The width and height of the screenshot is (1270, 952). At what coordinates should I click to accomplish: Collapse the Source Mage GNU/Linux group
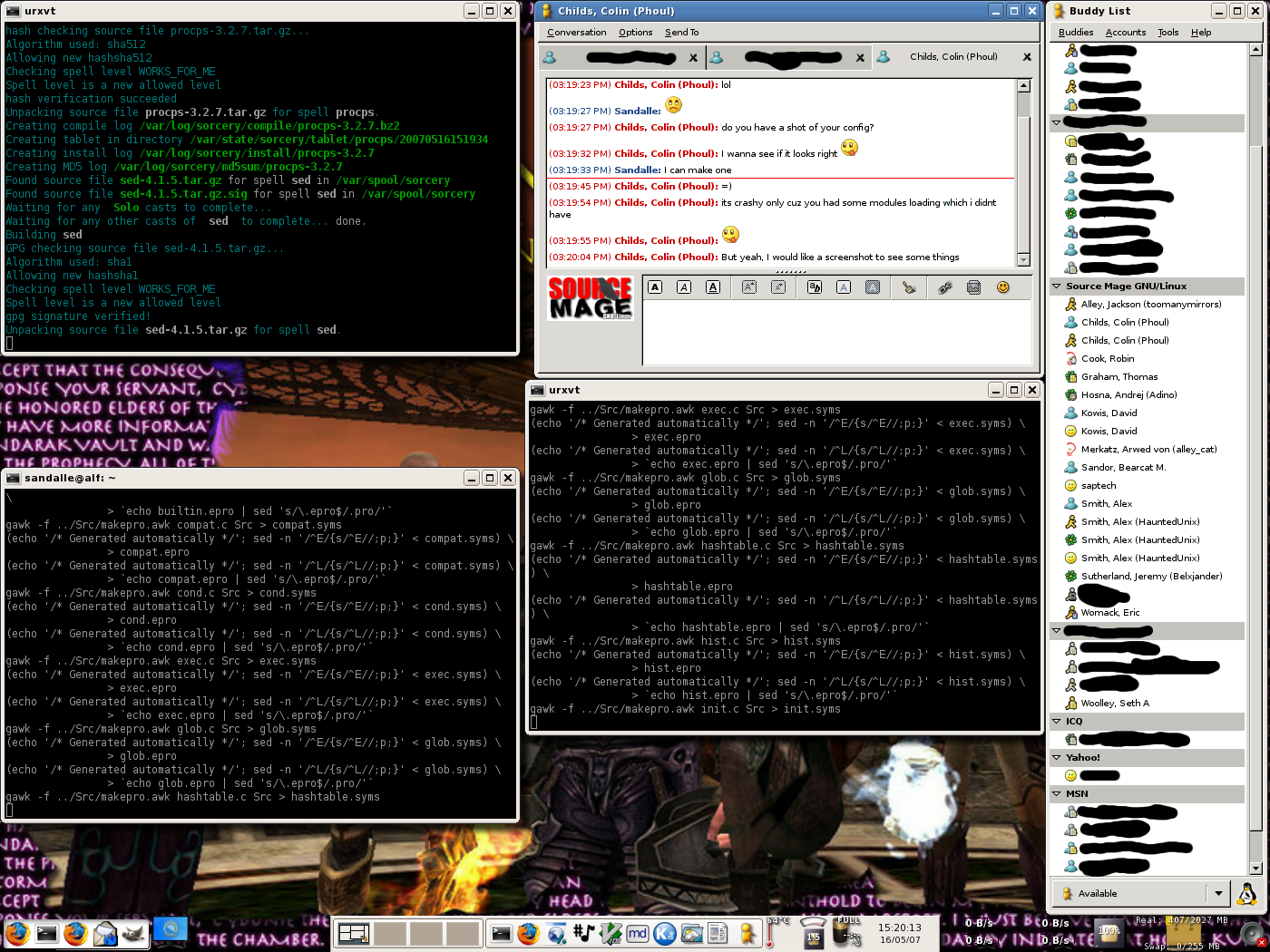tap(1057, 287)
